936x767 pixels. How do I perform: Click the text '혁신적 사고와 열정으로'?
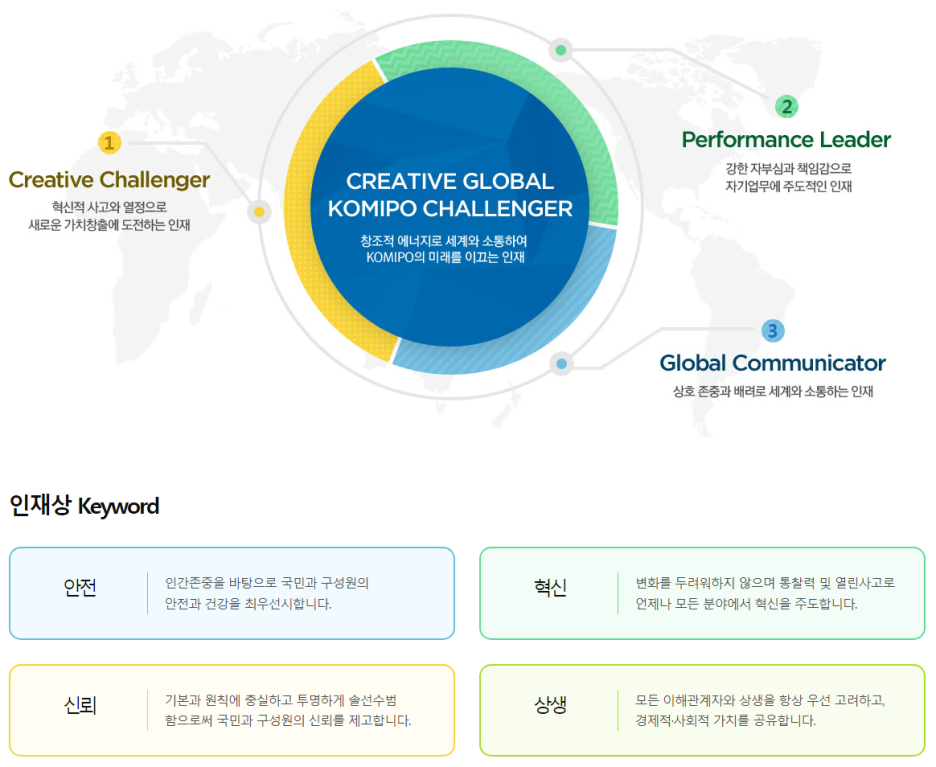tap(109, 207)
